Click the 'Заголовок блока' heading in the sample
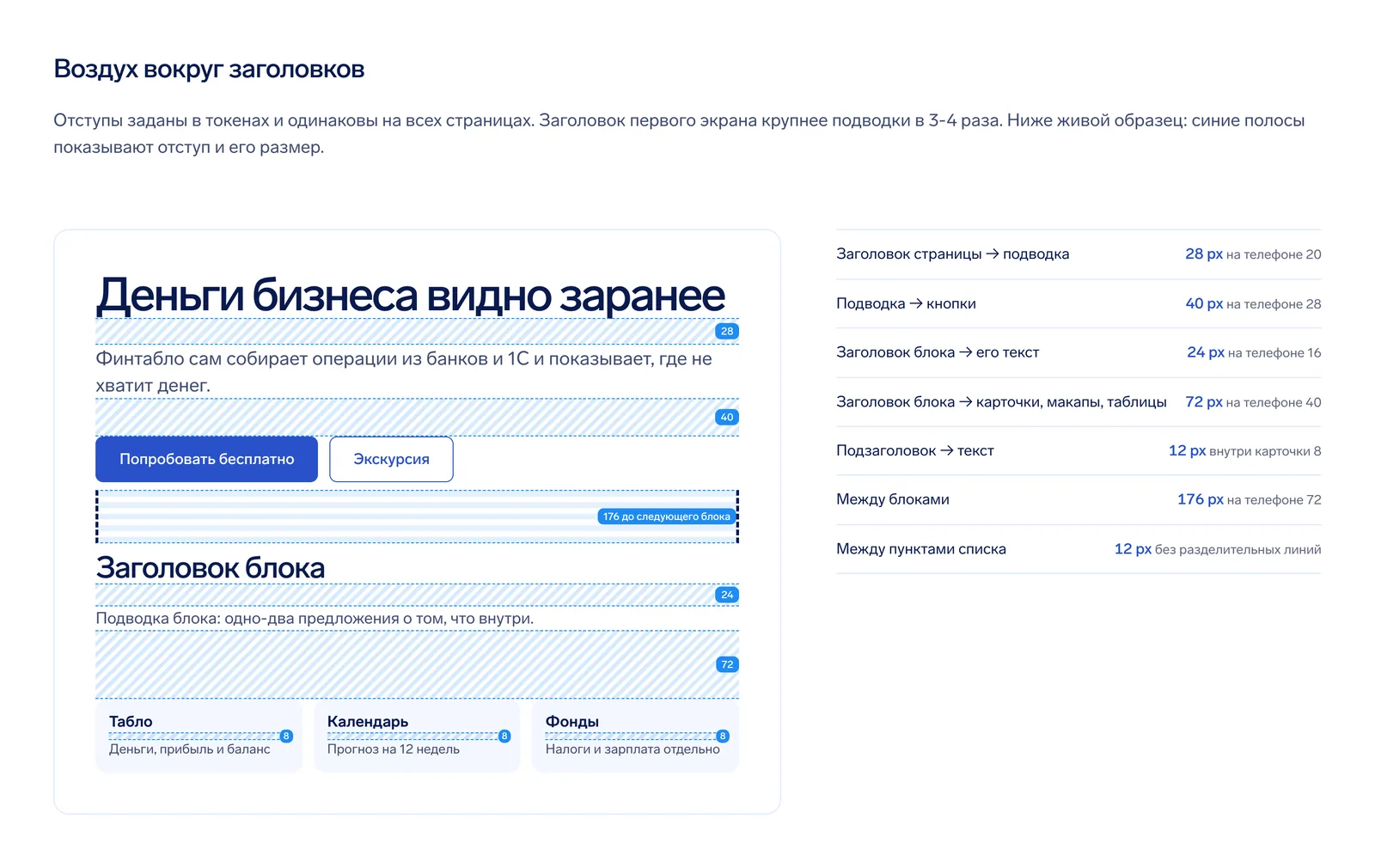This screenshot has height=868, width=1375. pos(211,567)
